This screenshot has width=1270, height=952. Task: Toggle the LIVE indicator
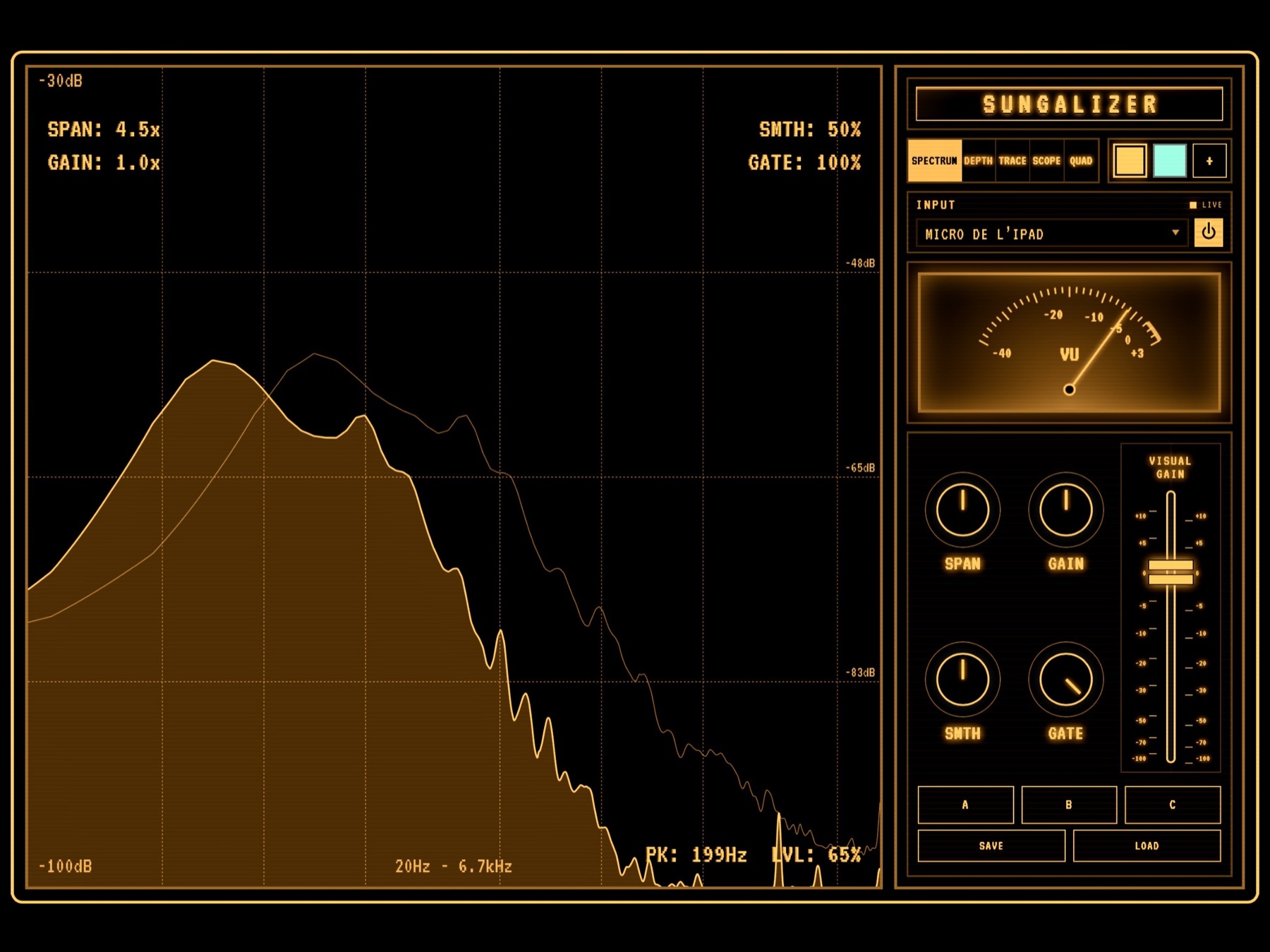coord(1205,205)
